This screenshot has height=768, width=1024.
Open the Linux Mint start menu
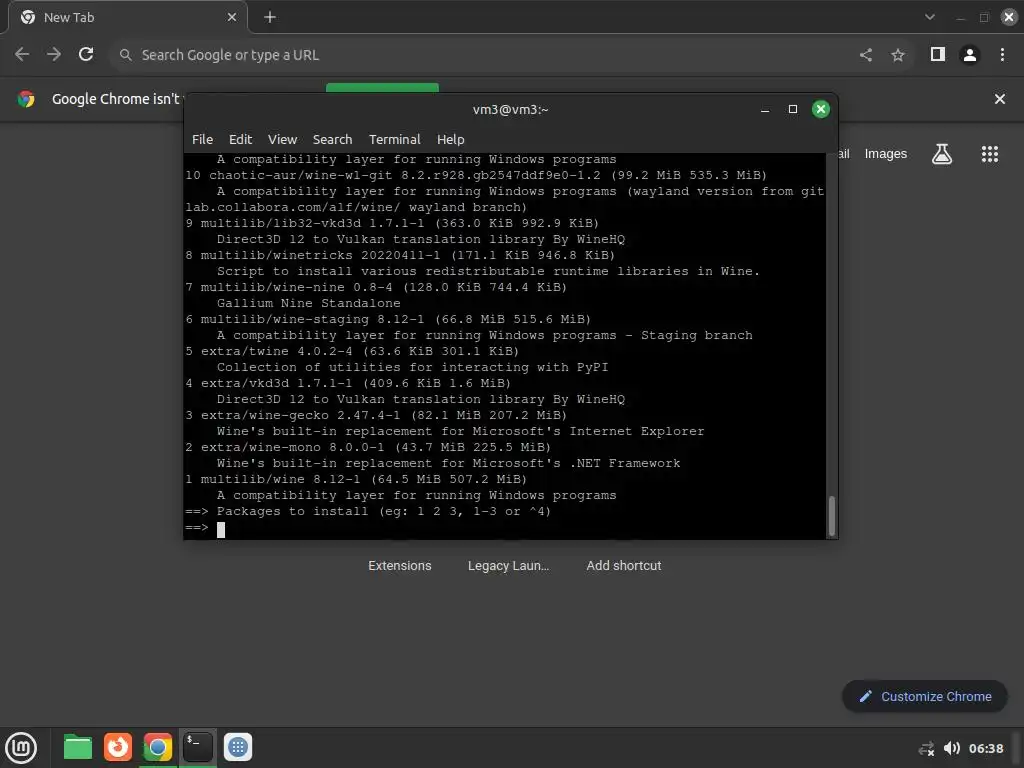click(22, 748)
